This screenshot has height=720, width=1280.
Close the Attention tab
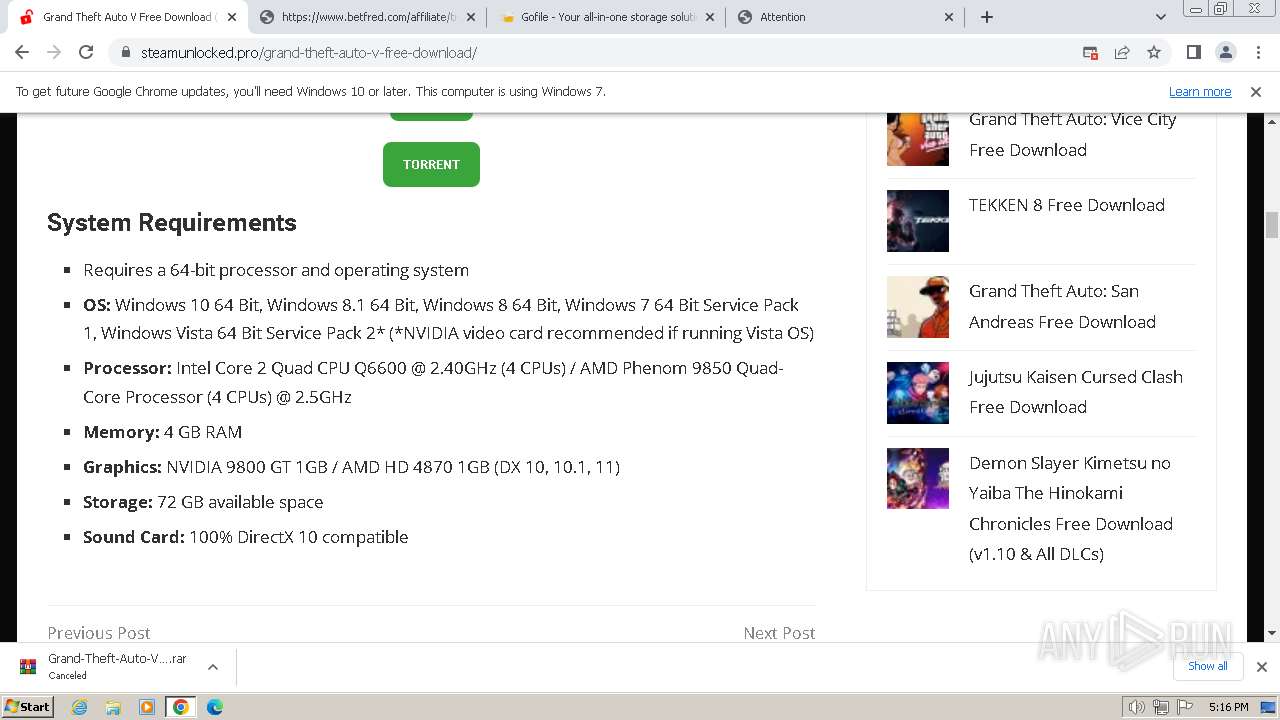(x=949, y=17)
